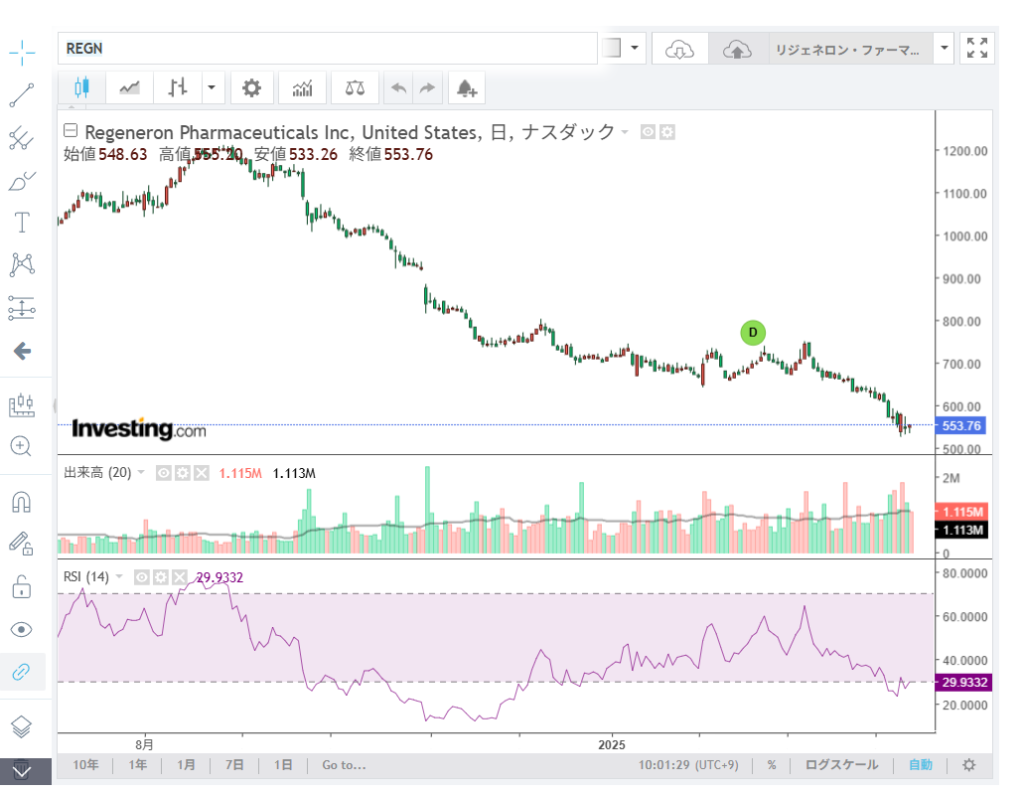Image resolution: width=1024 pixels, height=792 pixels.
Task: Open chart settings gear in top toolbar
Action: pyautogui.click(x=251, y=87)
